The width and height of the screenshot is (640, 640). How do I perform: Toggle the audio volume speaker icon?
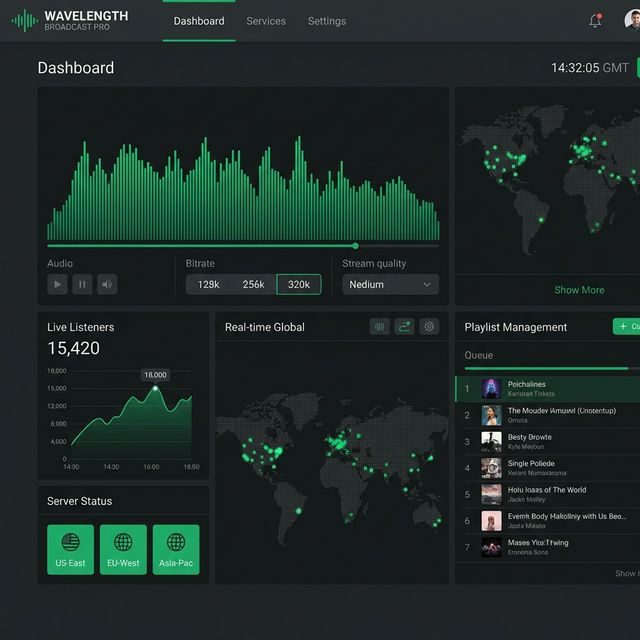point(107,284)
